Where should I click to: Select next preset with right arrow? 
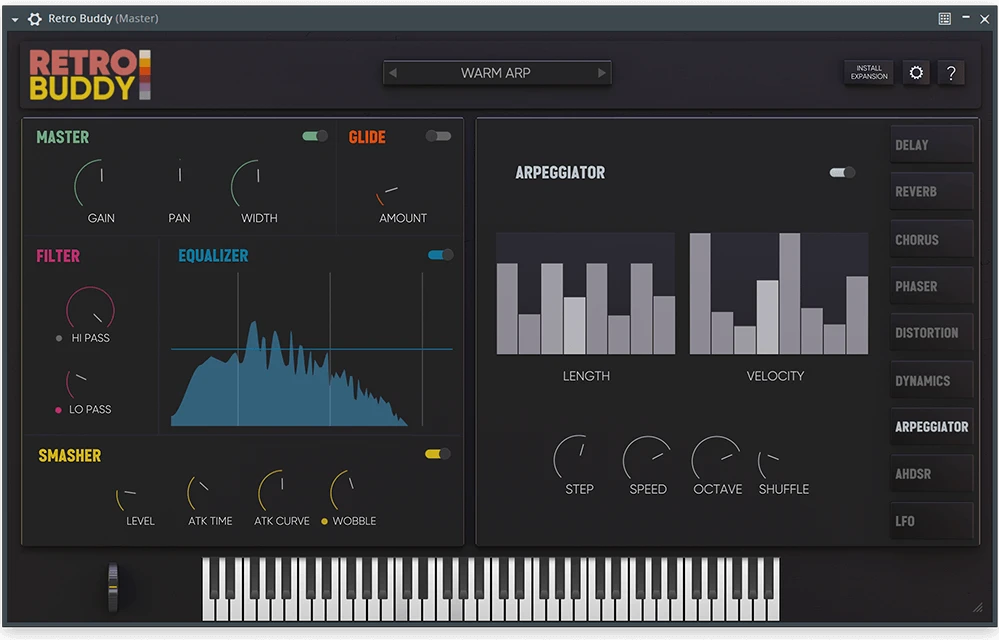tap(601, 73)
